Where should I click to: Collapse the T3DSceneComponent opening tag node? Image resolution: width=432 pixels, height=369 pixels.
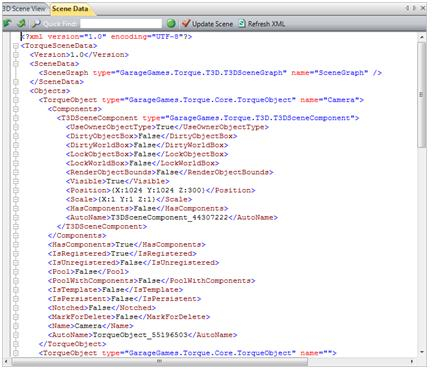click(16, 118)
